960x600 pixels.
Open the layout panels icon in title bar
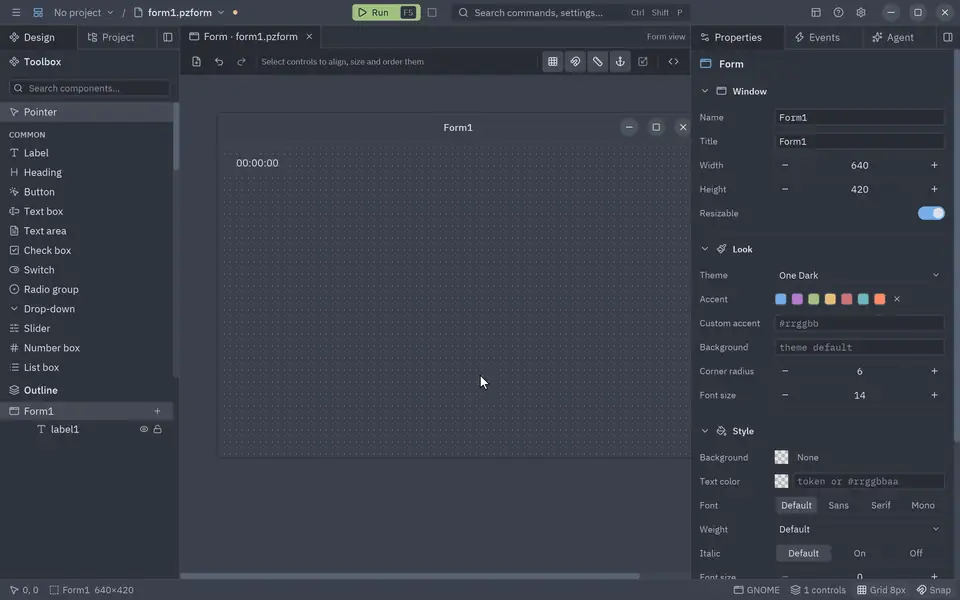click(x=816, y=12)
